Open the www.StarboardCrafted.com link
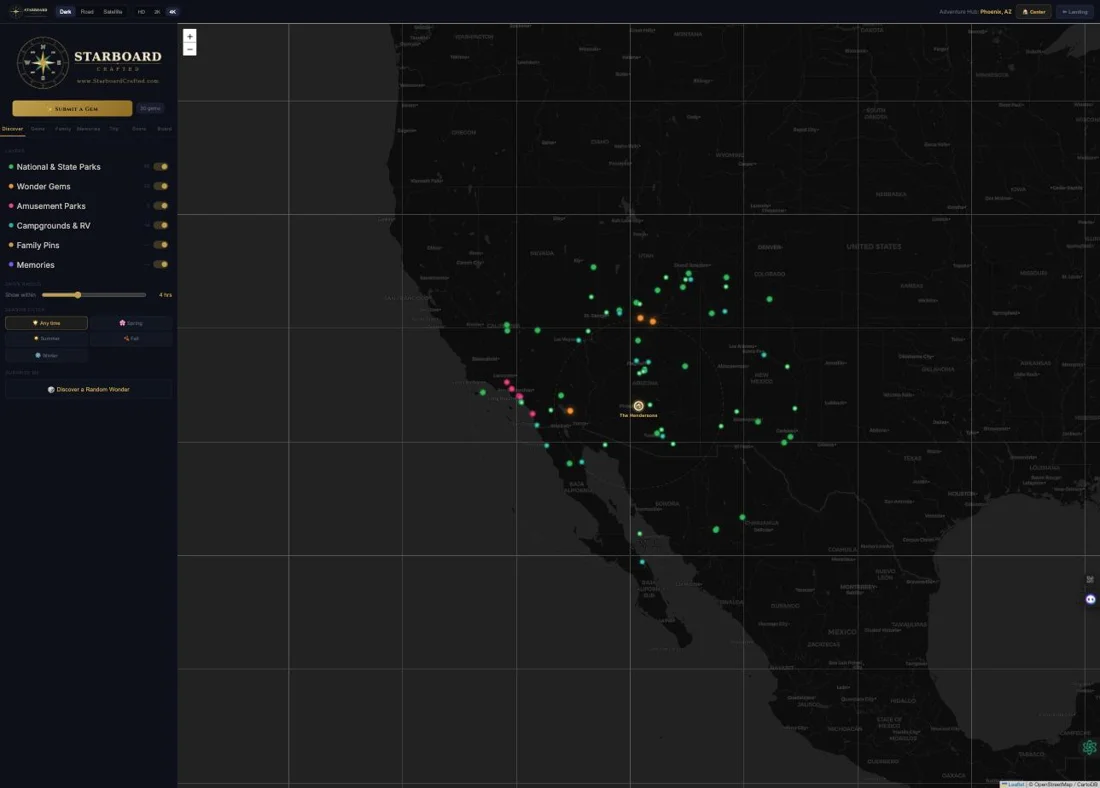The height and width of the screenshot is (788, 1100). click(x=118, y=81)
